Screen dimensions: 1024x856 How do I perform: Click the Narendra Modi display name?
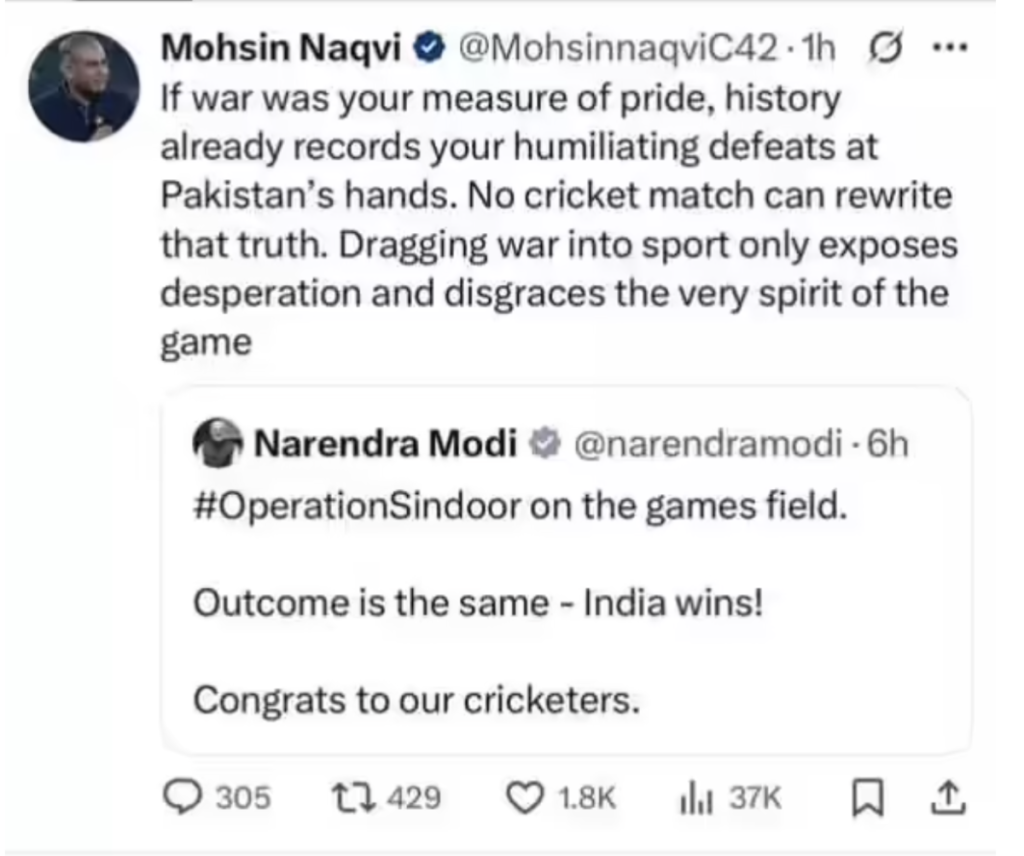[x=386, y=443]
